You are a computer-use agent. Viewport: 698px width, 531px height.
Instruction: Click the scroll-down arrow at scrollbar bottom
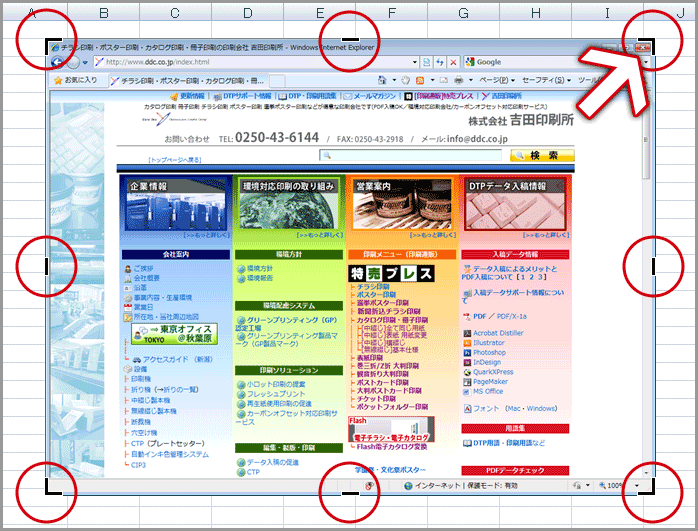click(x=646, y=473)
